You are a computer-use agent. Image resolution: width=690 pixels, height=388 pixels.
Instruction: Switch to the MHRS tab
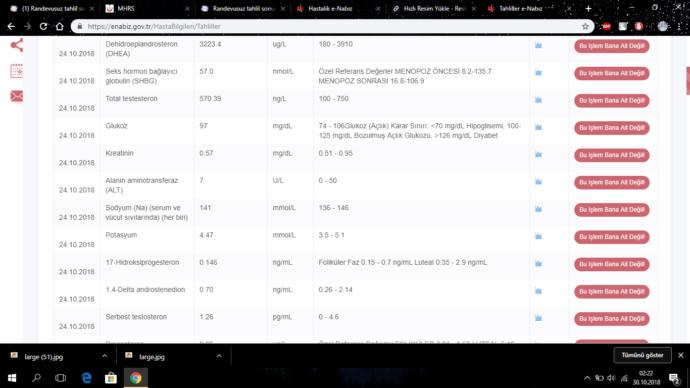coord(147,8)
